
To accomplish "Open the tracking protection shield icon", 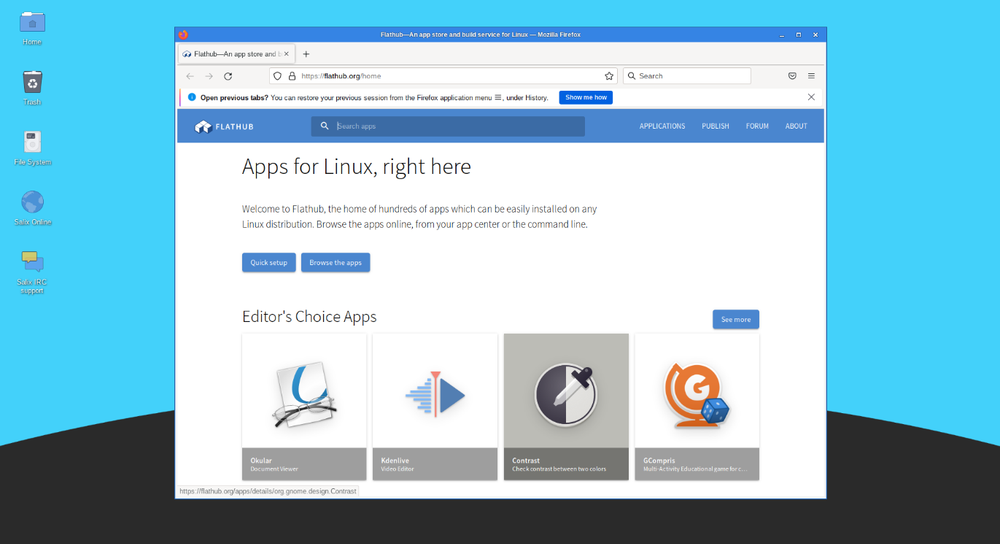I will coord(277,76).
